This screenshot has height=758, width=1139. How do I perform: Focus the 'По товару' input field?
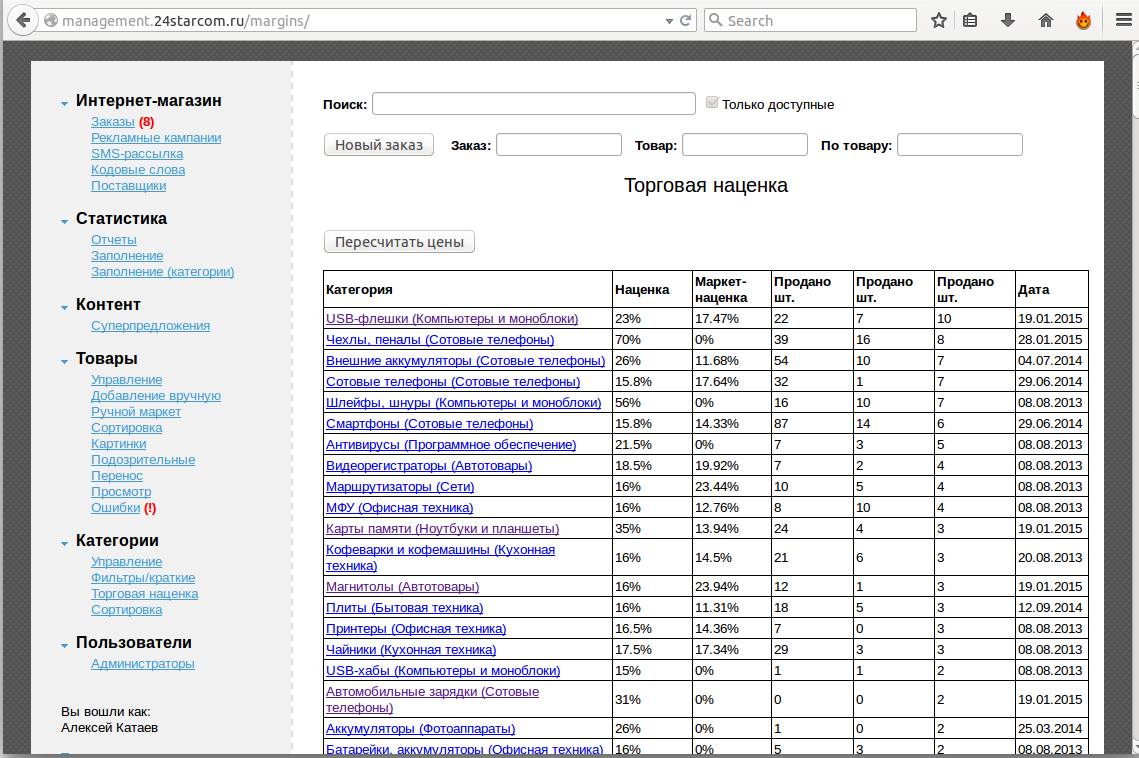click(x=959, y=145)
